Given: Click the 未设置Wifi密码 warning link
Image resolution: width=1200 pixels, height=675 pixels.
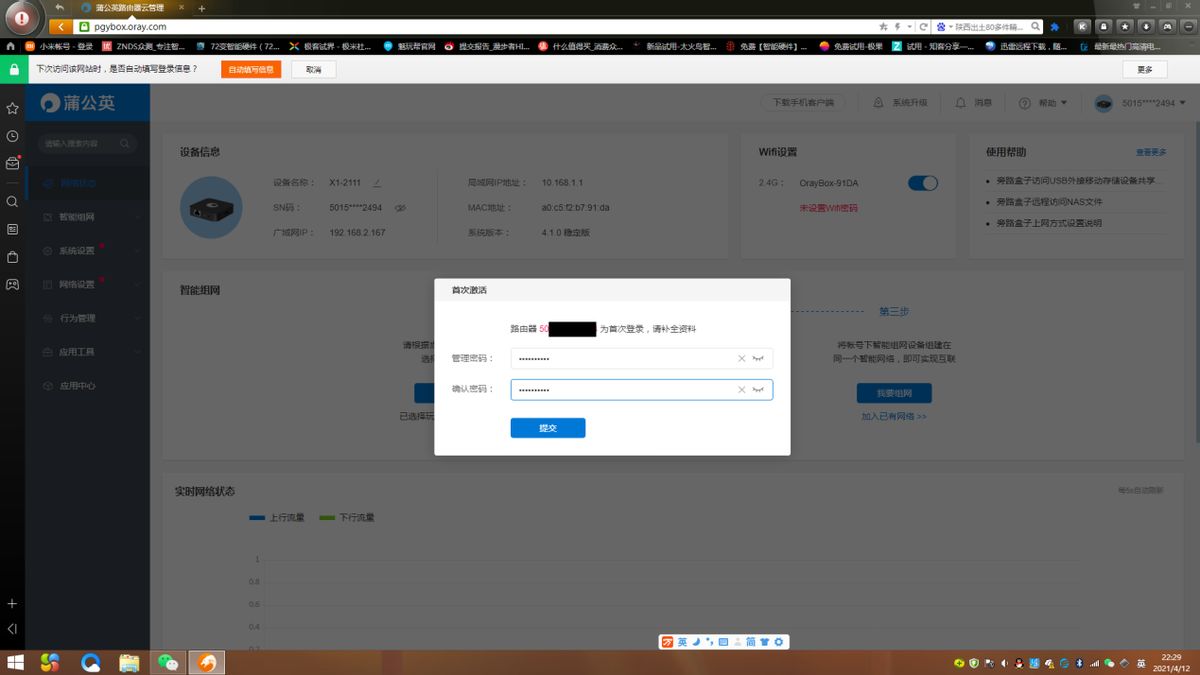Looking at the screenshot, I should [828, 208].
